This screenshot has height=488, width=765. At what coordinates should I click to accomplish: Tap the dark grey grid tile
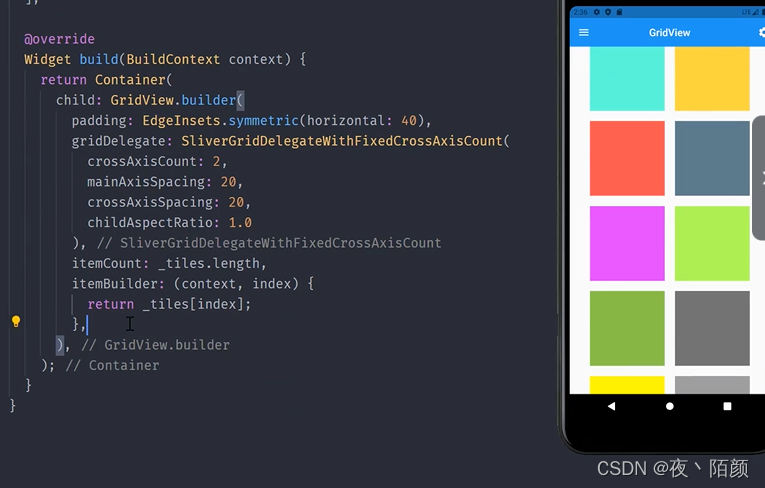click(x=712, y=328)
